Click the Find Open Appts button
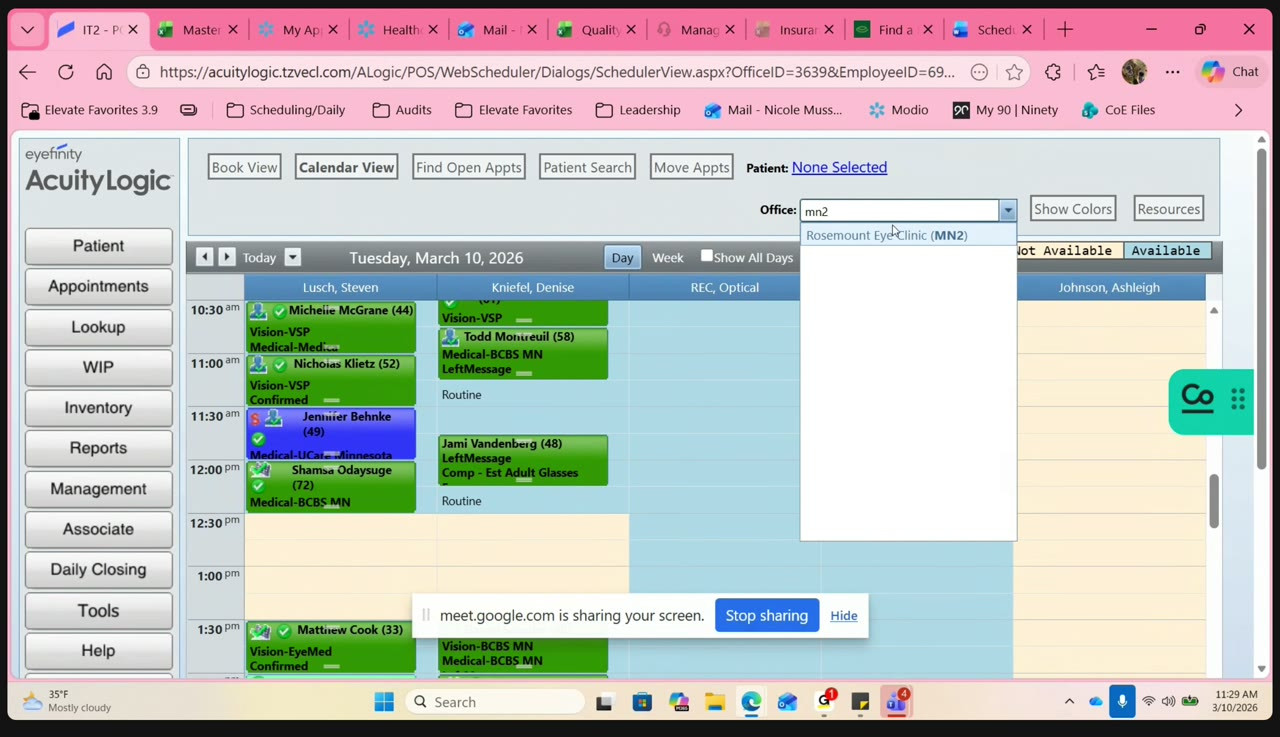The height and width of the screenshot is (737, 1280). pos(469,167)
